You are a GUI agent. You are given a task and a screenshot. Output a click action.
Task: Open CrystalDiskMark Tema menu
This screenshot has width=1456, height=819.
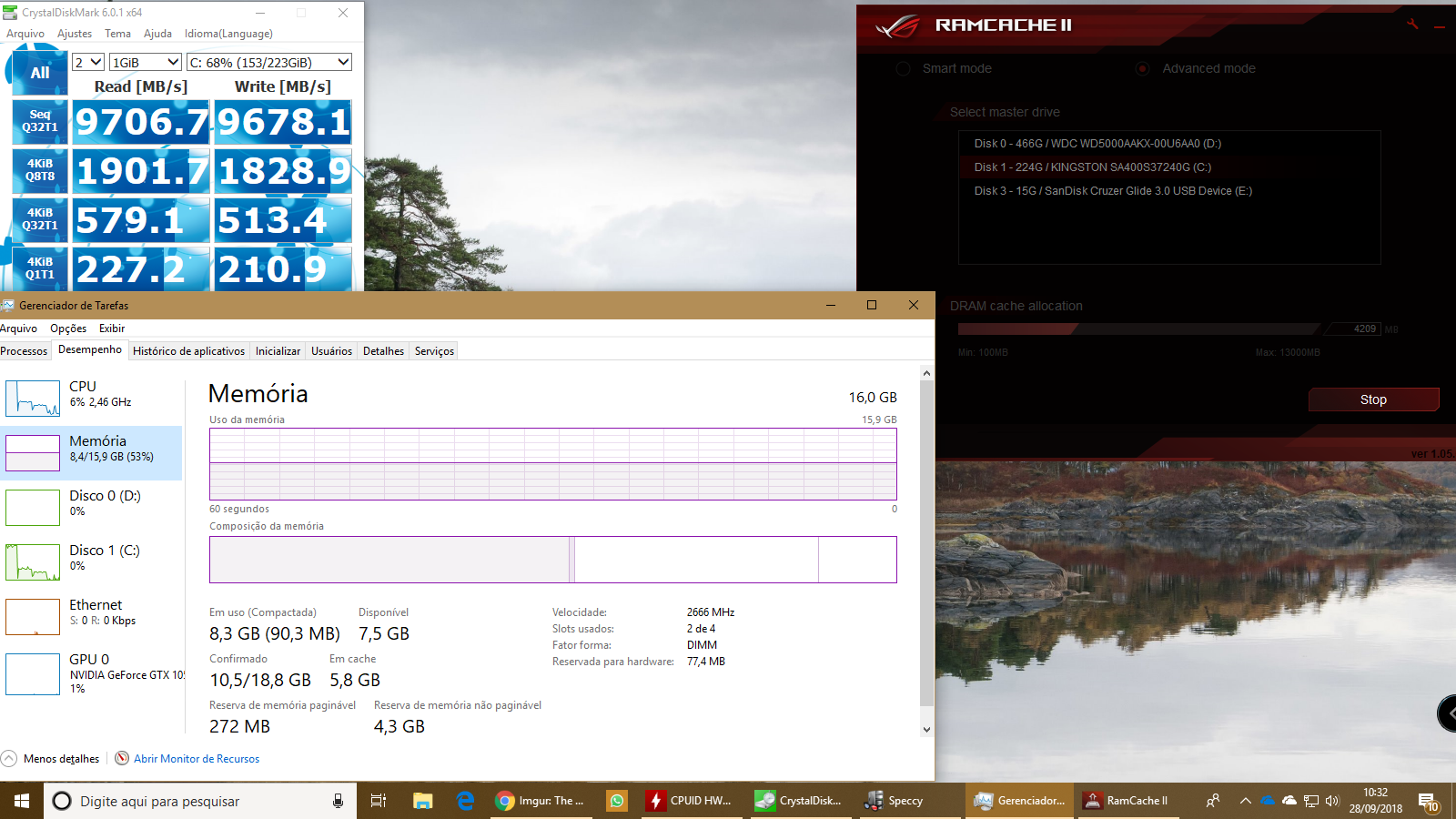(x=117, y=34)
